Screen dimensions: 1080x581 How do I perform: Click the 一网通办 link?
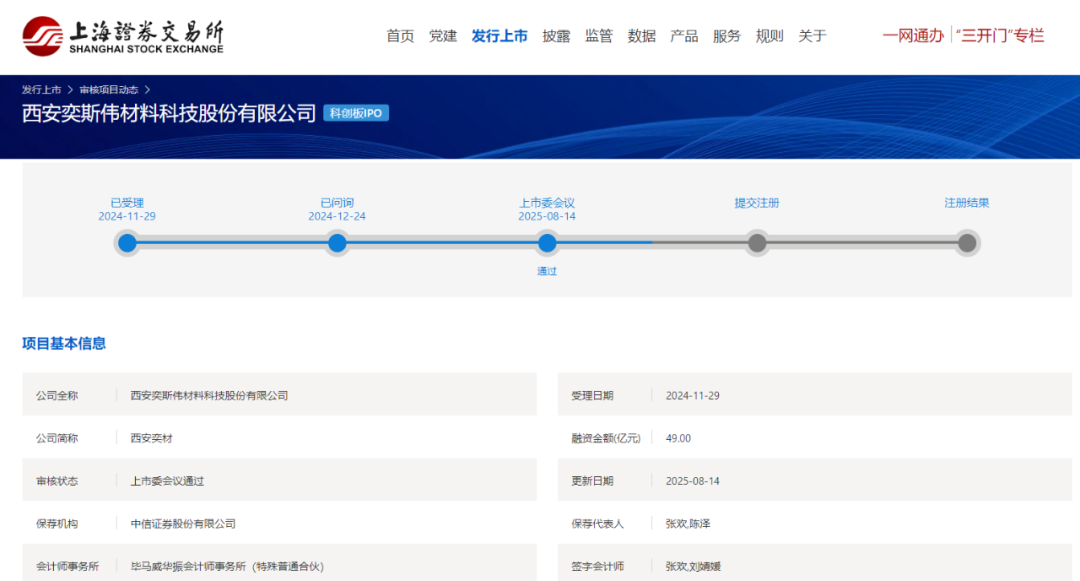912,36
